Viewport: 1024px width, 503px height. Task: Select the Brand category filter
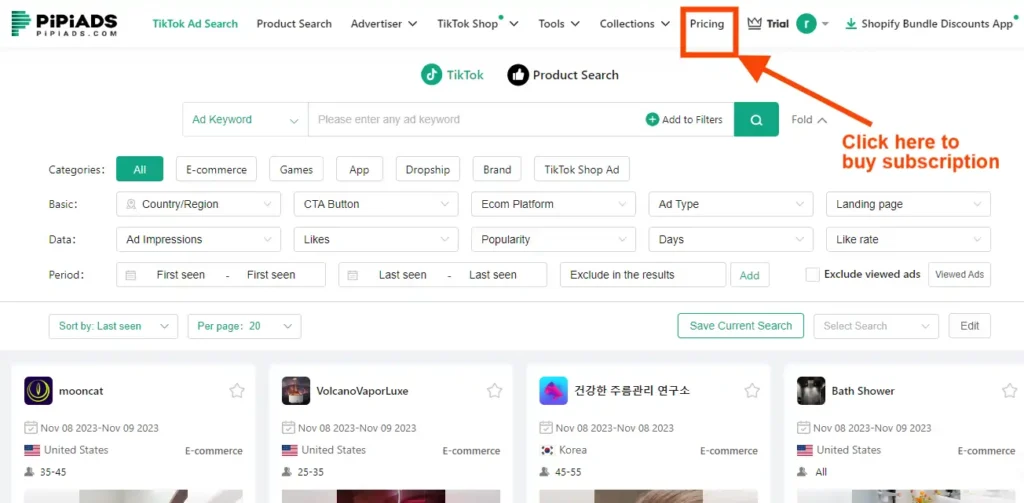point(497,169)
